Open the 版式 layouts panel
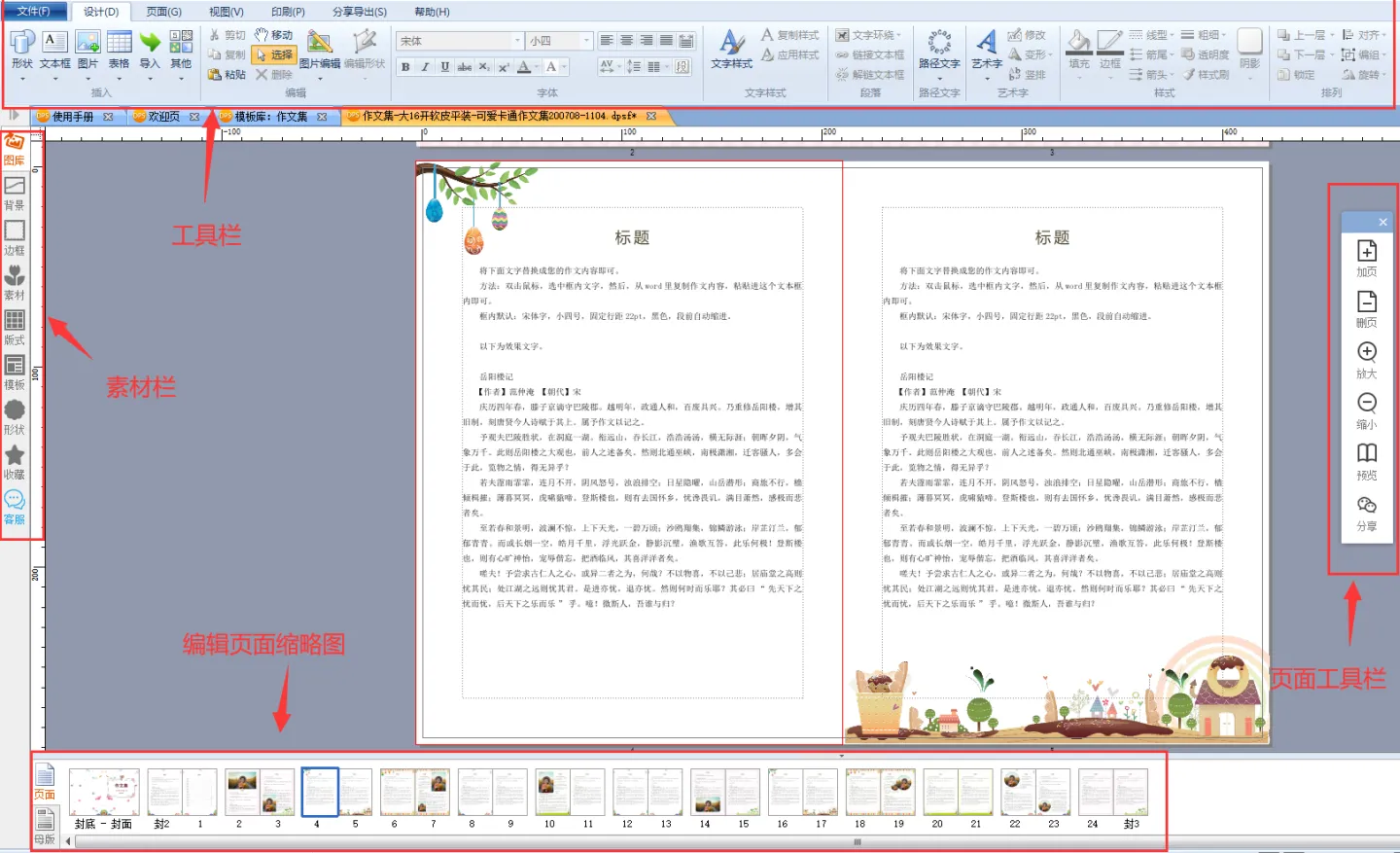 click(15, 329)
